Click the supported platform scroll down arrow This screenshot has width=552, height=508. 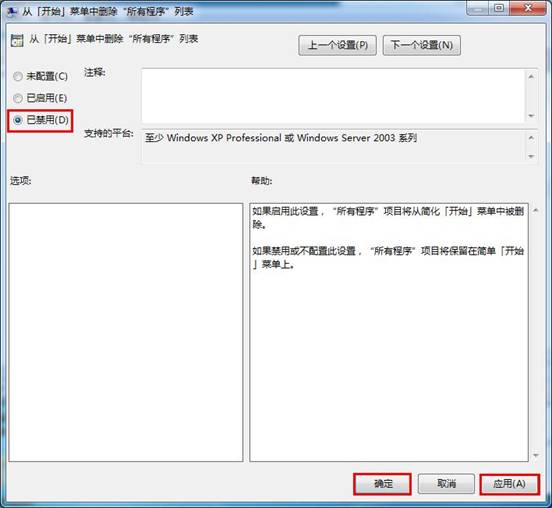[531, 156]
